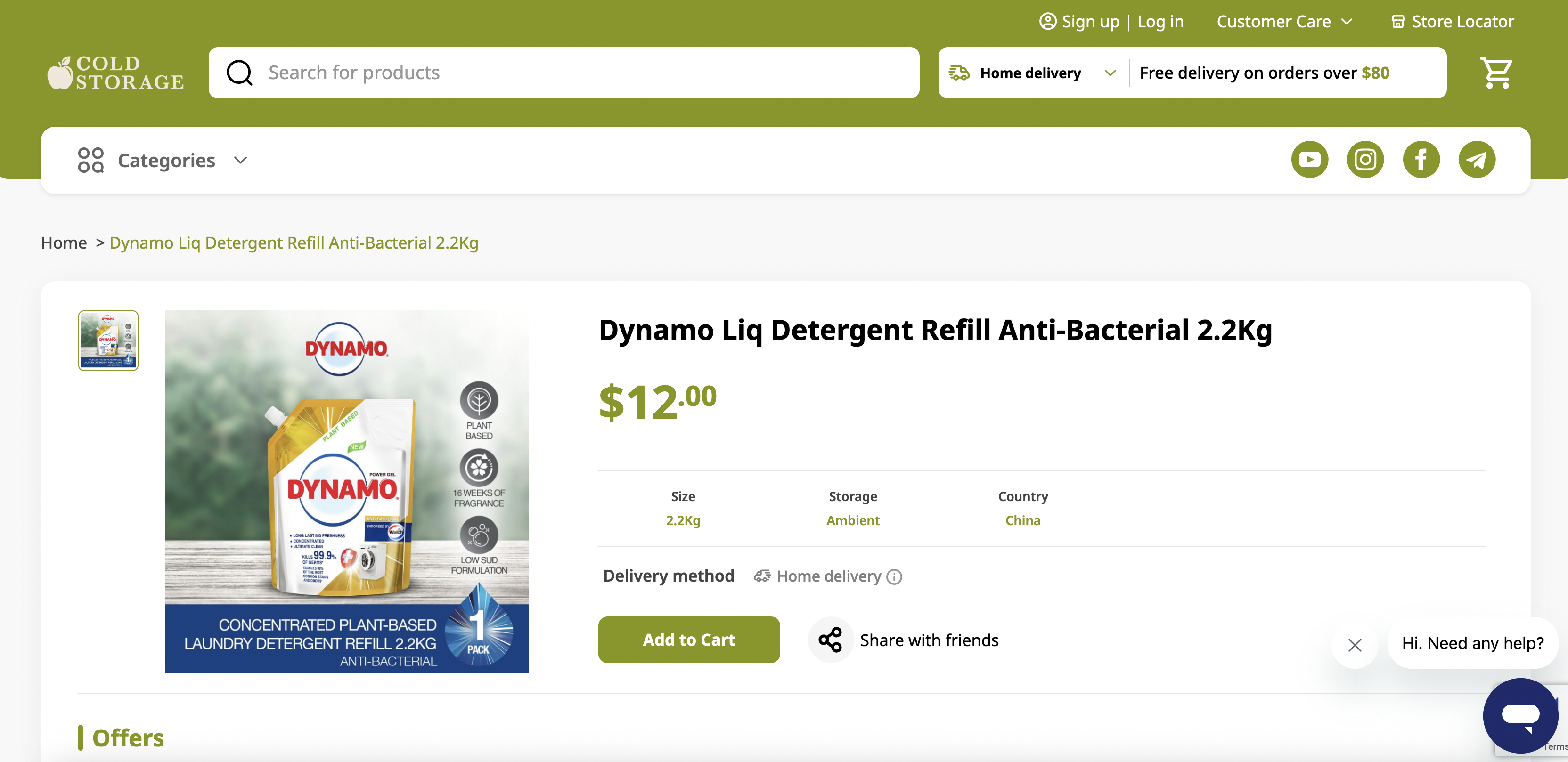The width and height of the screenshot is (1568, 762).
Task: Open the YouTube social icon
Action: [x=1309, y=160]
